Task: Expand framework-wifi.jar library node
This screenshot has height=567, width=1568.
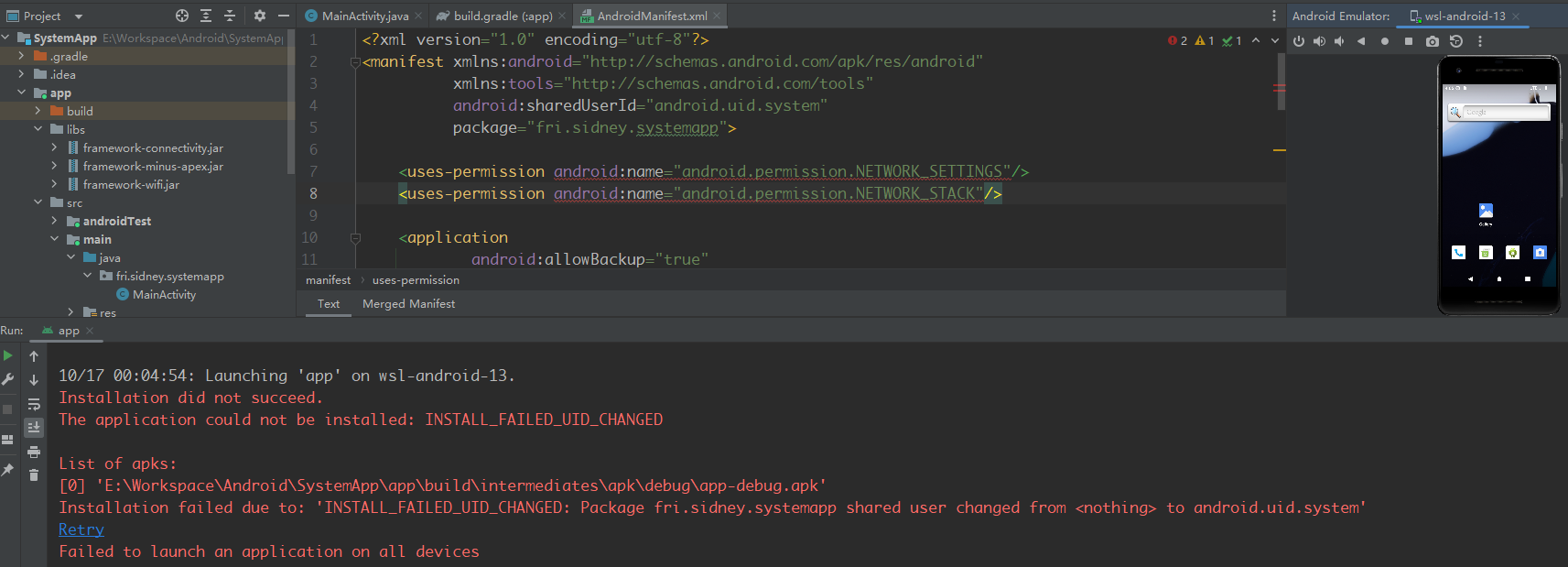Action: [54, 184]
